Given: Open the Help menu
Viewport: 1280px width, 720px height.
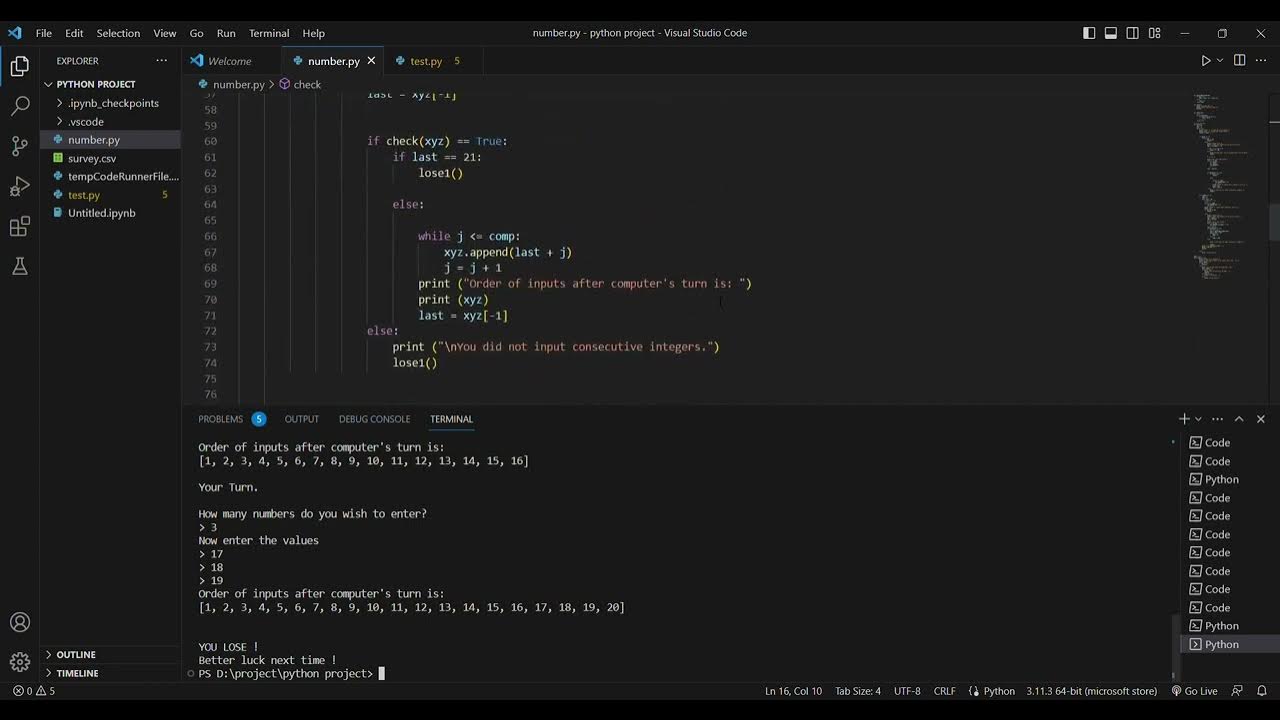Looking at the screenshot, I should click(314, 33).
